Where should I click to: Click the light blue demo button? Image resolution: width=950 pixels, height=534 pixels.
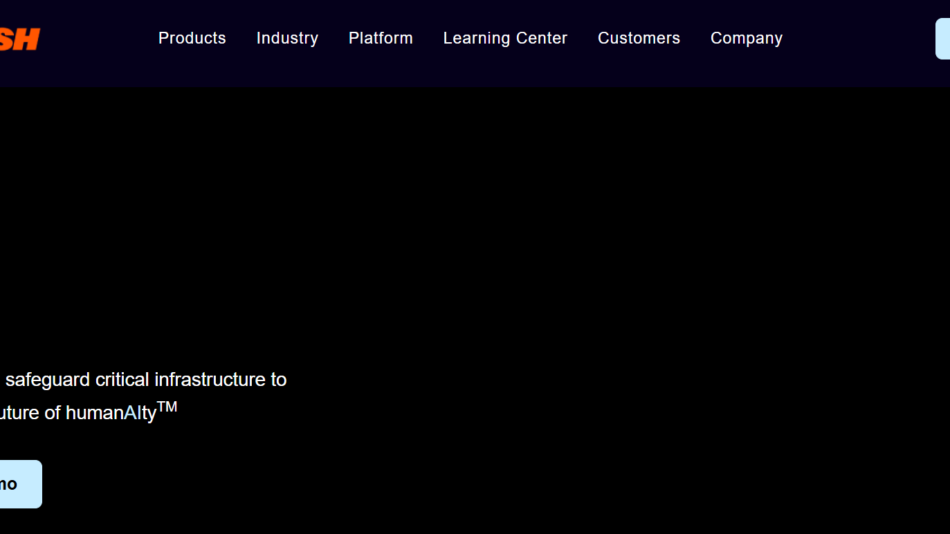18,484
